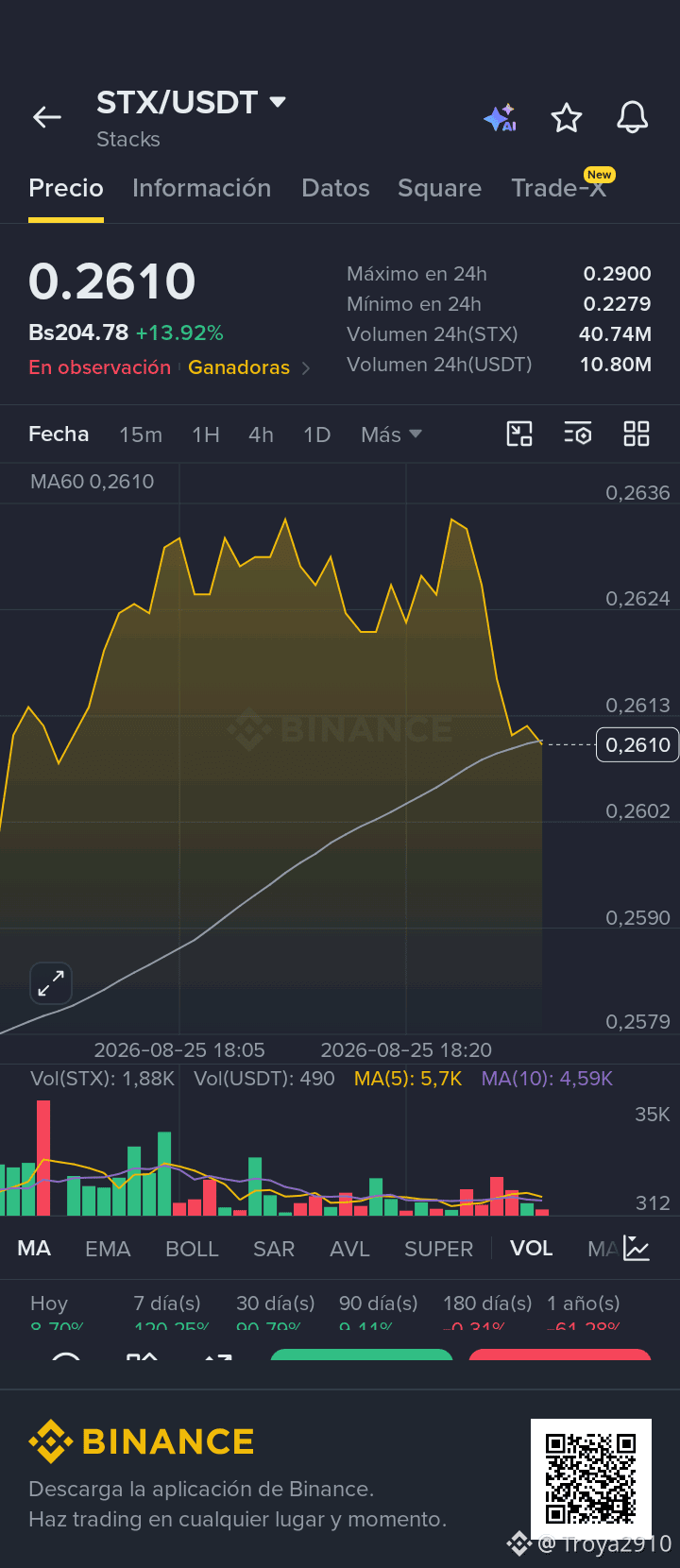
Task: Tap the Máximo en 24h value 0.2900
Action: pyautogui.click(x=617, y=274)
